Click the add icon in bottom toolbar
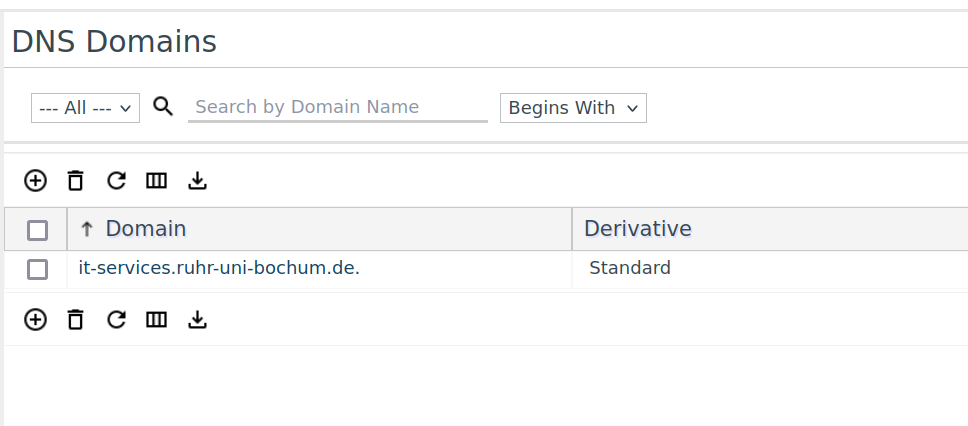Image resolution: width=968 pixels, height=426 pixels. click(35, 319)
